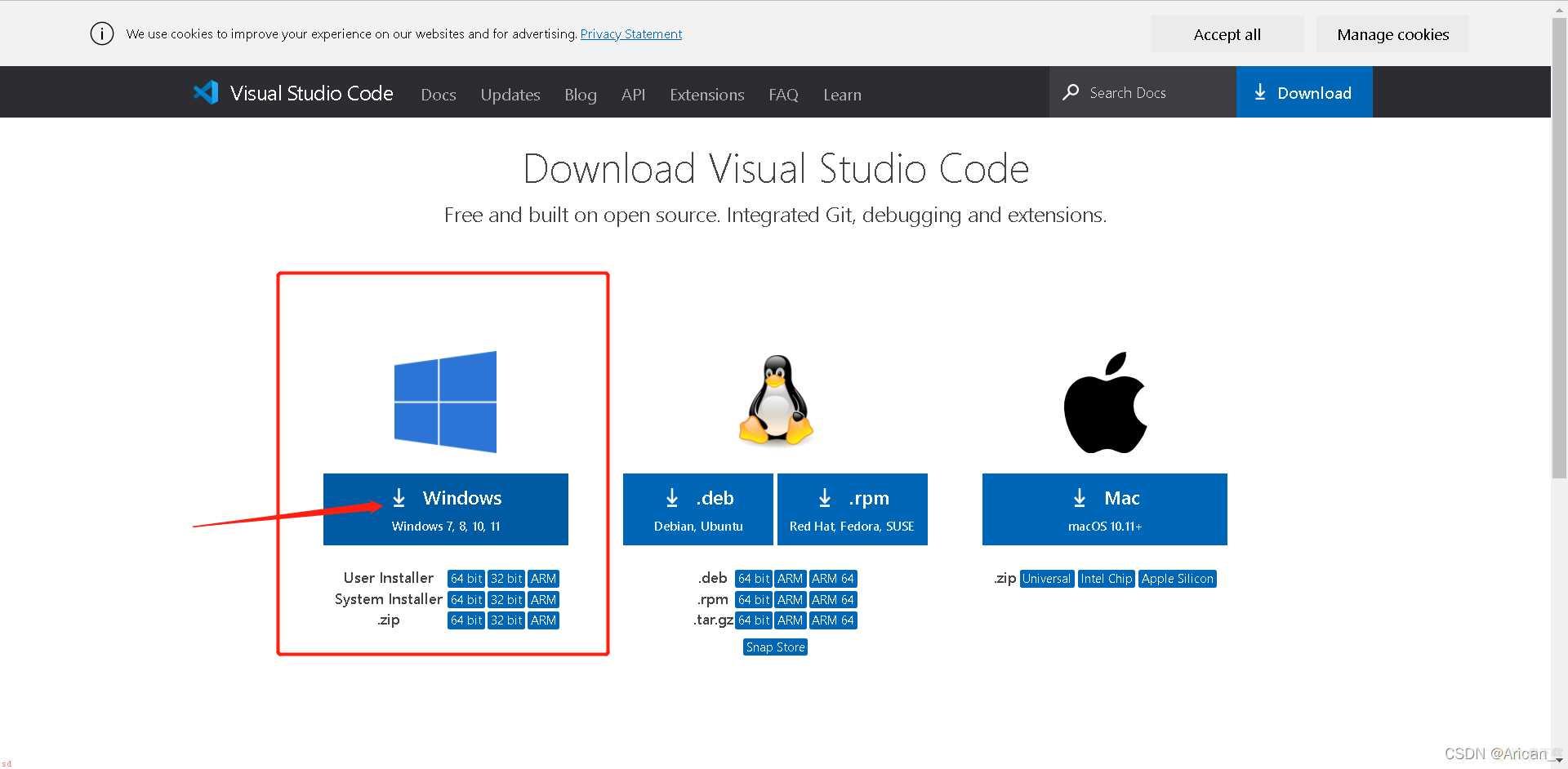Click the Download button in the navbar
The height and width of the screenshot is (769, 1568).
pos(1304,92)
